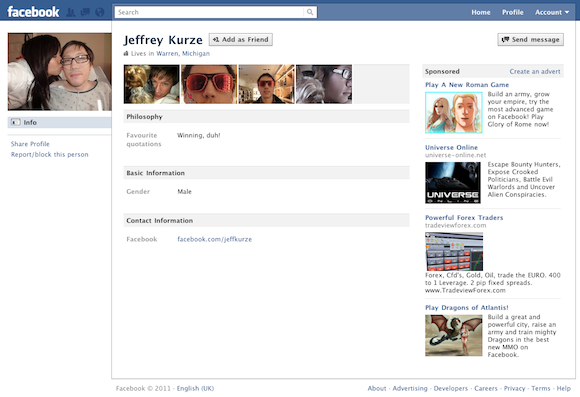Click the search magnifier icon
The height and width of the screenshot is (397, 580).
click(x=310, y=12)
